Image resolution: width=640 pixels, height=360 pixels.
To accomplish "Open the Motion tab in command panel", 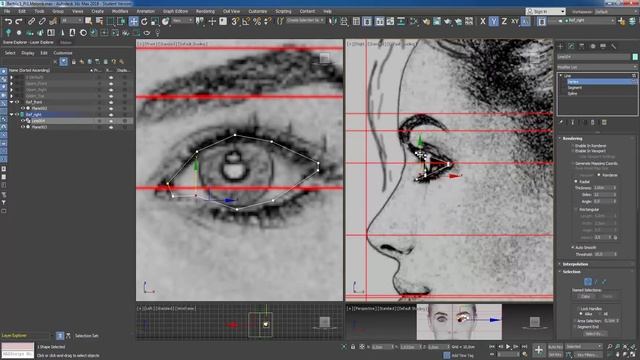I will [593, 47].
